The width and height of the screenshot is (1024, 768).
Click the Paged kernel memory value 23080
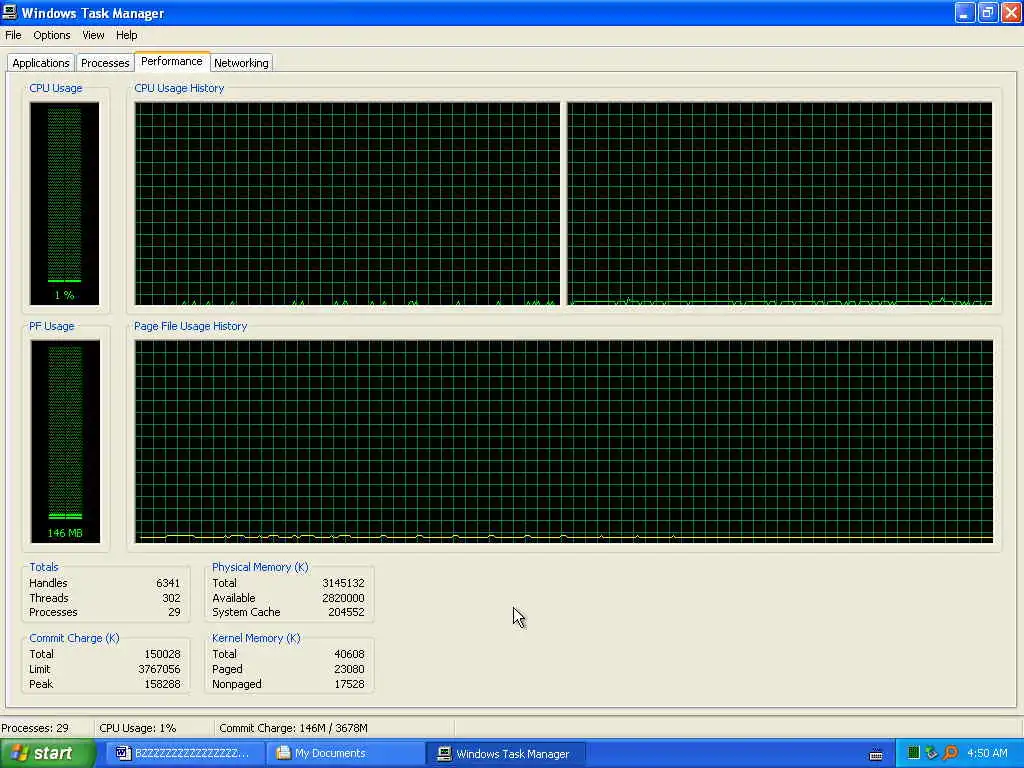pyautogui.click(x=349, y=669)
